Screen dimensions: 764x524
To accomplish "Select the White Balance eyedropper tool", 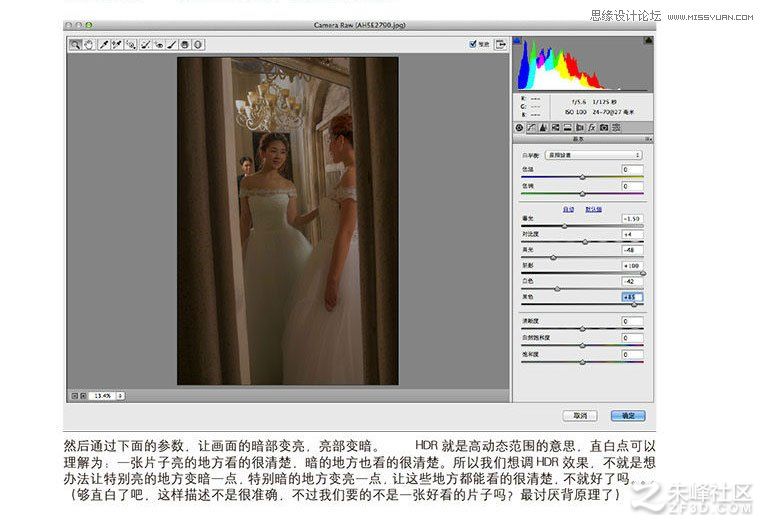I will 103,45.
